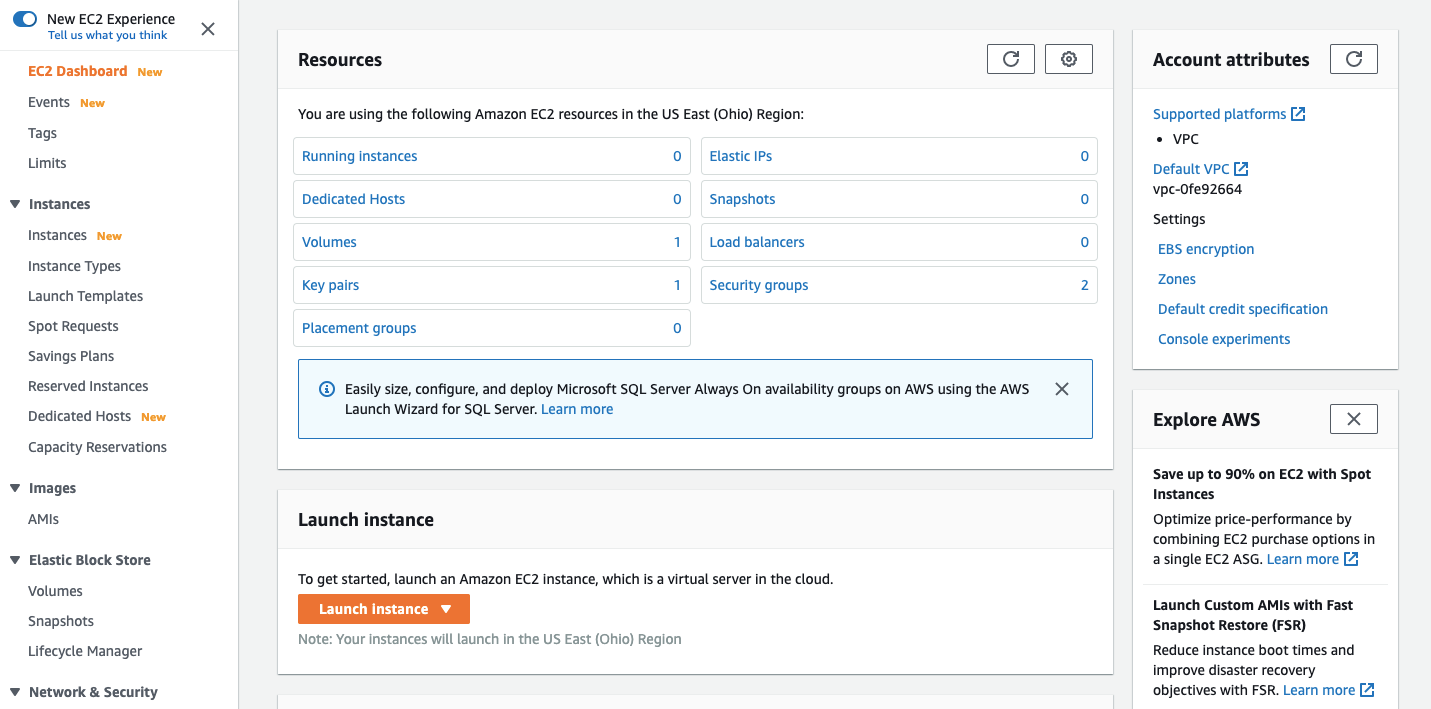Image resolution: width=1431 pixels, height=709 pixels.
Task: Click Snapshots in Resources panel
Action: (x=742, y=199)
